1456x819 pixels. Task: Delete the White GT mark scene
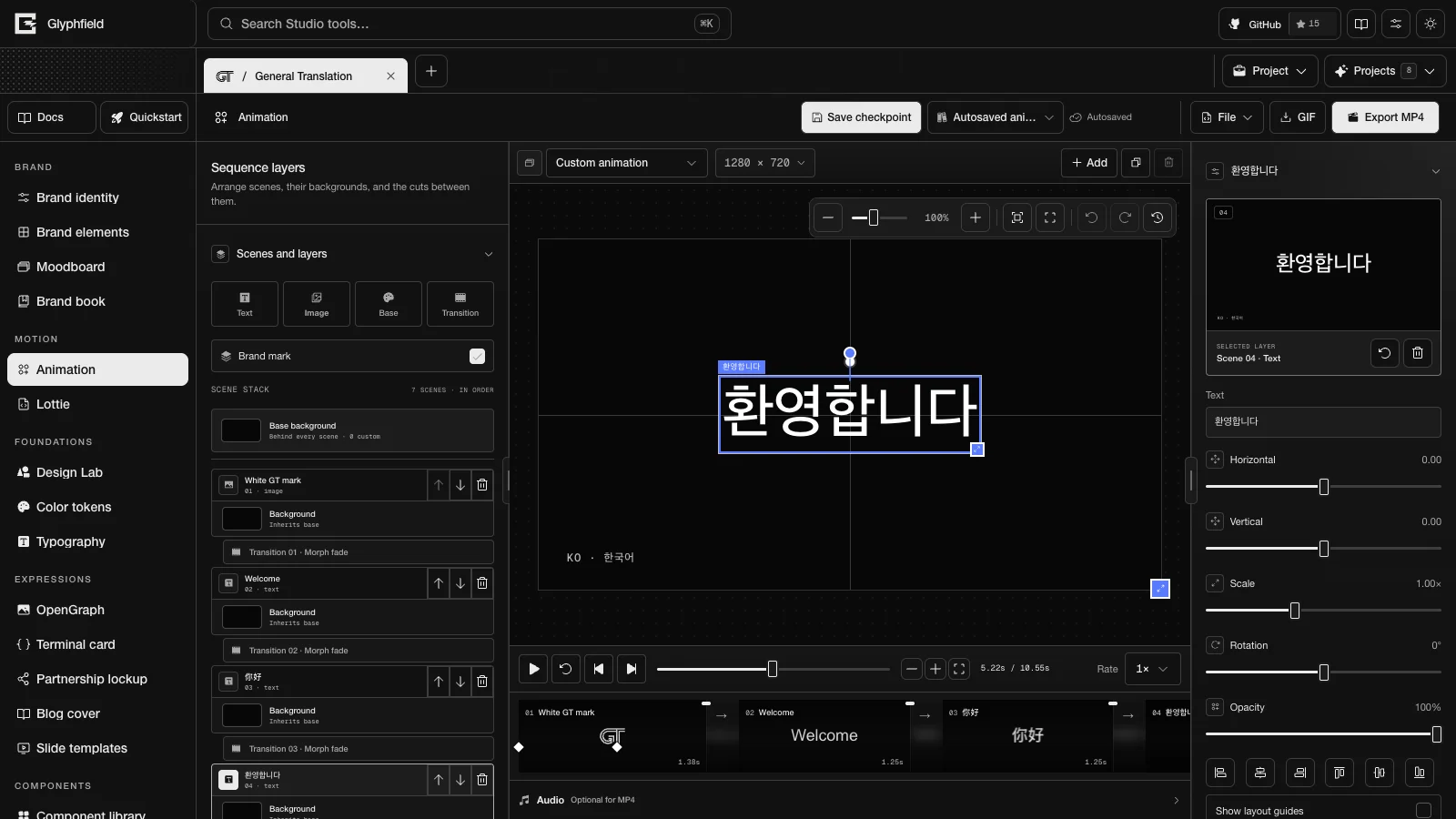click(x=482, y=485)
